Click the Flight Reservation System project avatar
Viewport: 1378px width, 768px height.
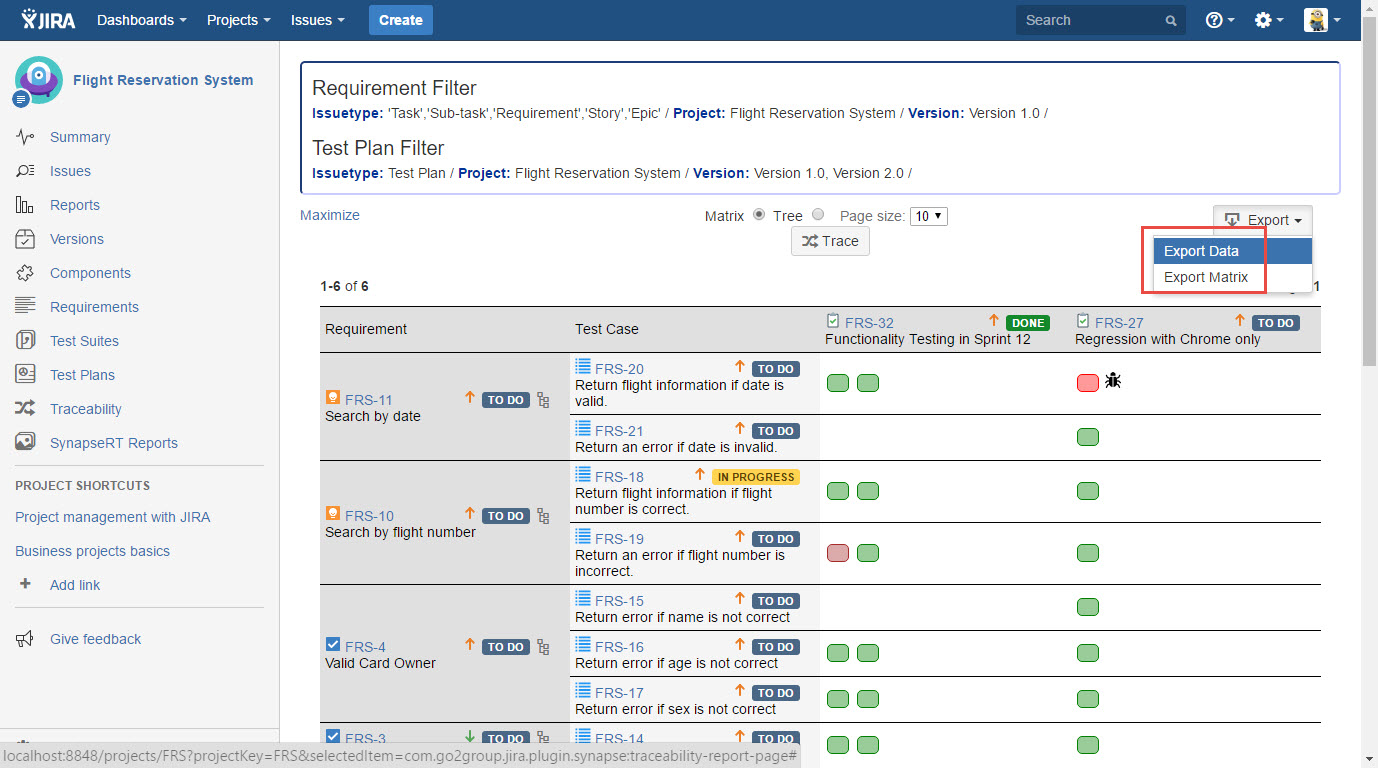click(x=38, y=80)
